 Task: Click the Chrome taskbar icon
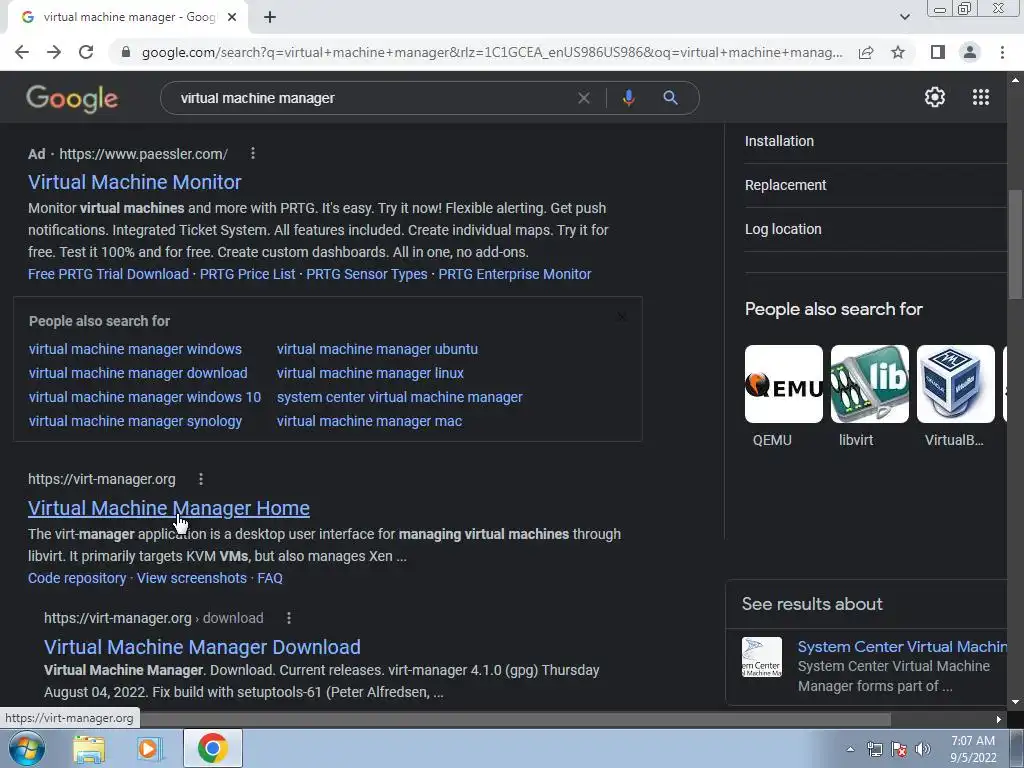click(x=212, y=748)
